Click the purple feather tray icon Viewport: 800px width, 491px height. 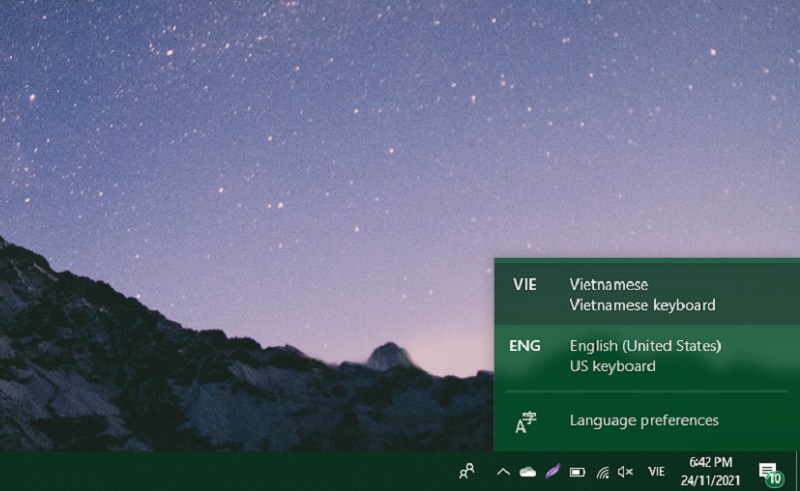tap(553, 471)
